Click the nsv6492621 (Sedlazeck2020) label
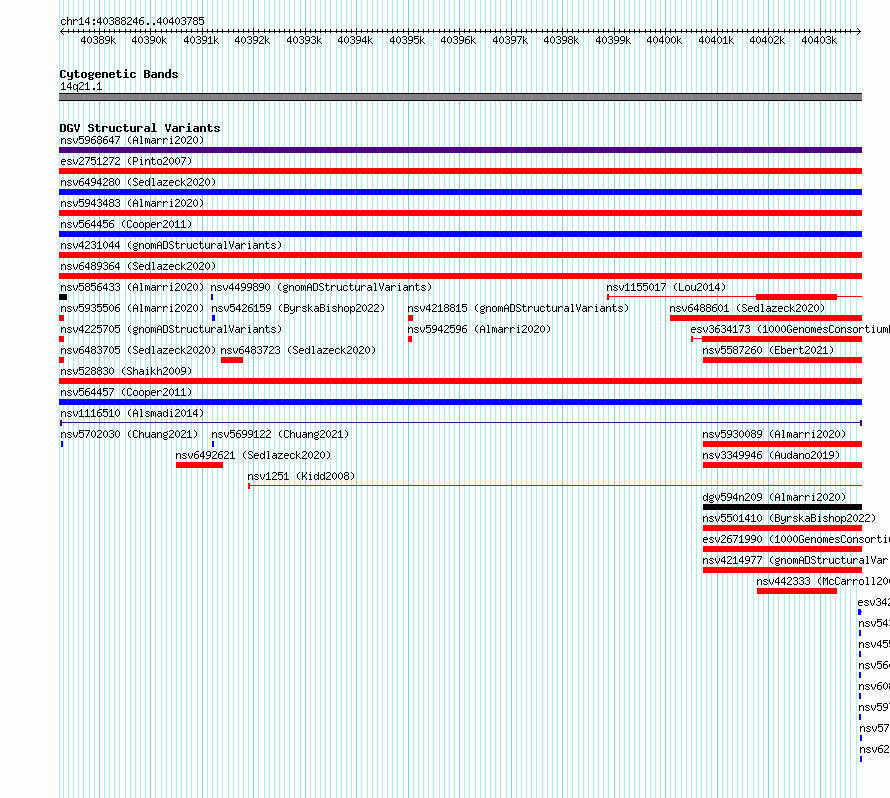Image resolution: width=890 pixels, height=798 pixels. (253, 455)
